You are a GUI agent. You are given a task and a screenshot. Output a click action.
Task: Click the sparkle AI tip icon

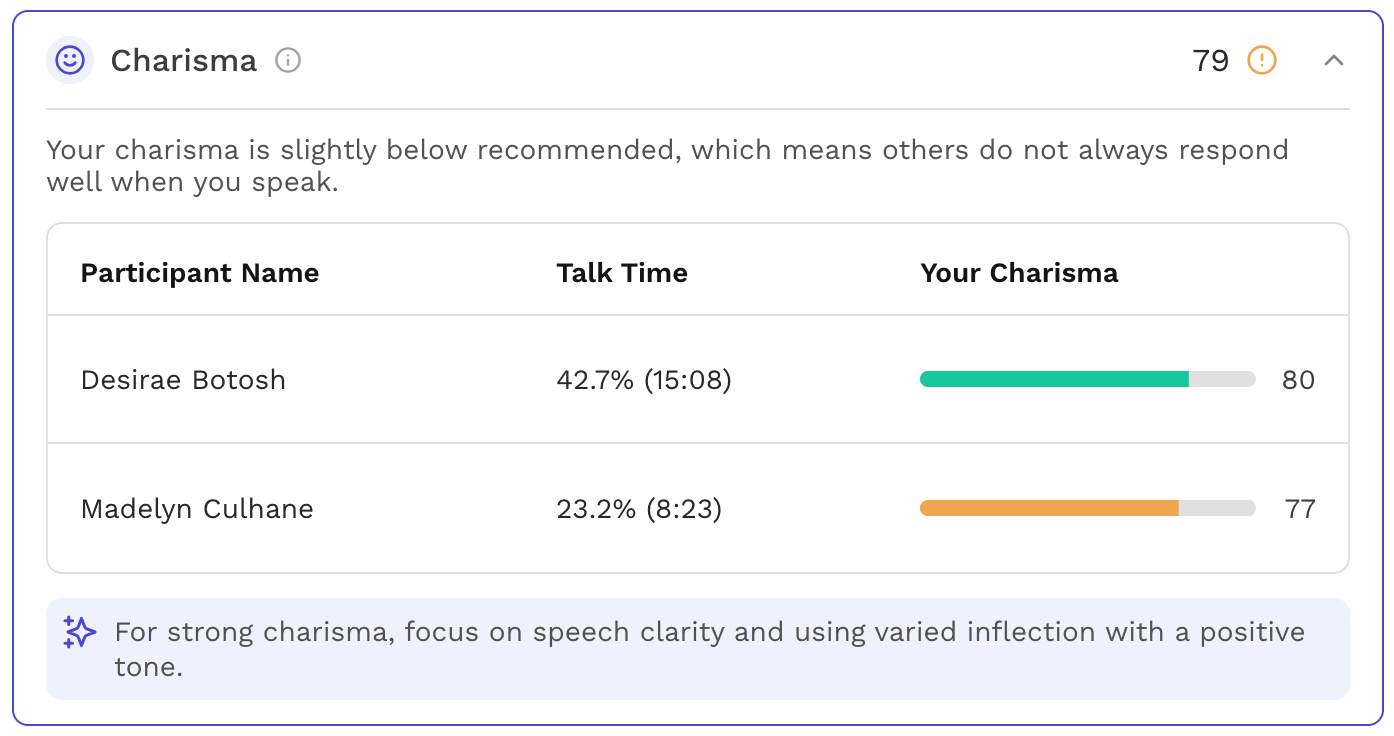point(79,632)
